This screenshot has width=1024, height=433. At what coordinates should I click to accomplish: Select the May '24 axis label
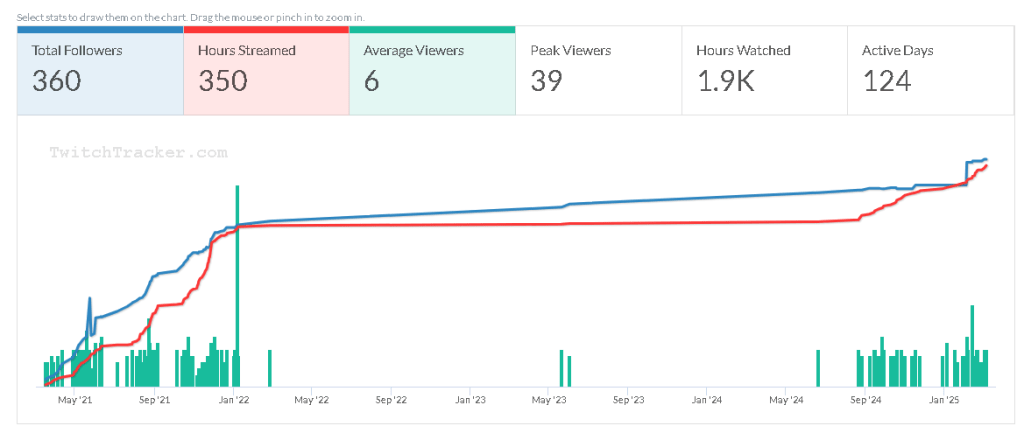(786, 400)
